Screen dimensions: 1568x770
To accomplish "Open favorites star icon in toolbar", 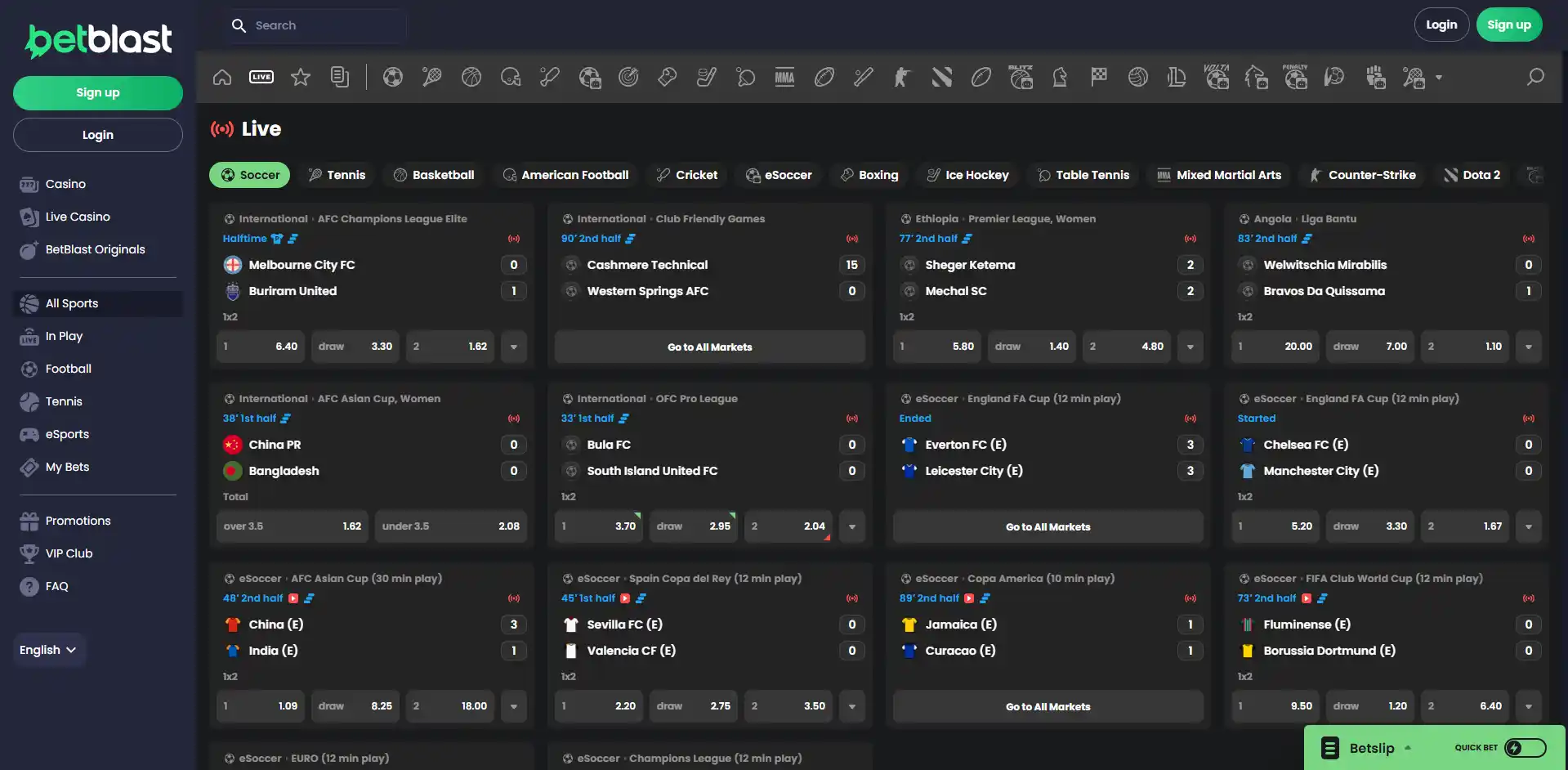I will (301, 77).
